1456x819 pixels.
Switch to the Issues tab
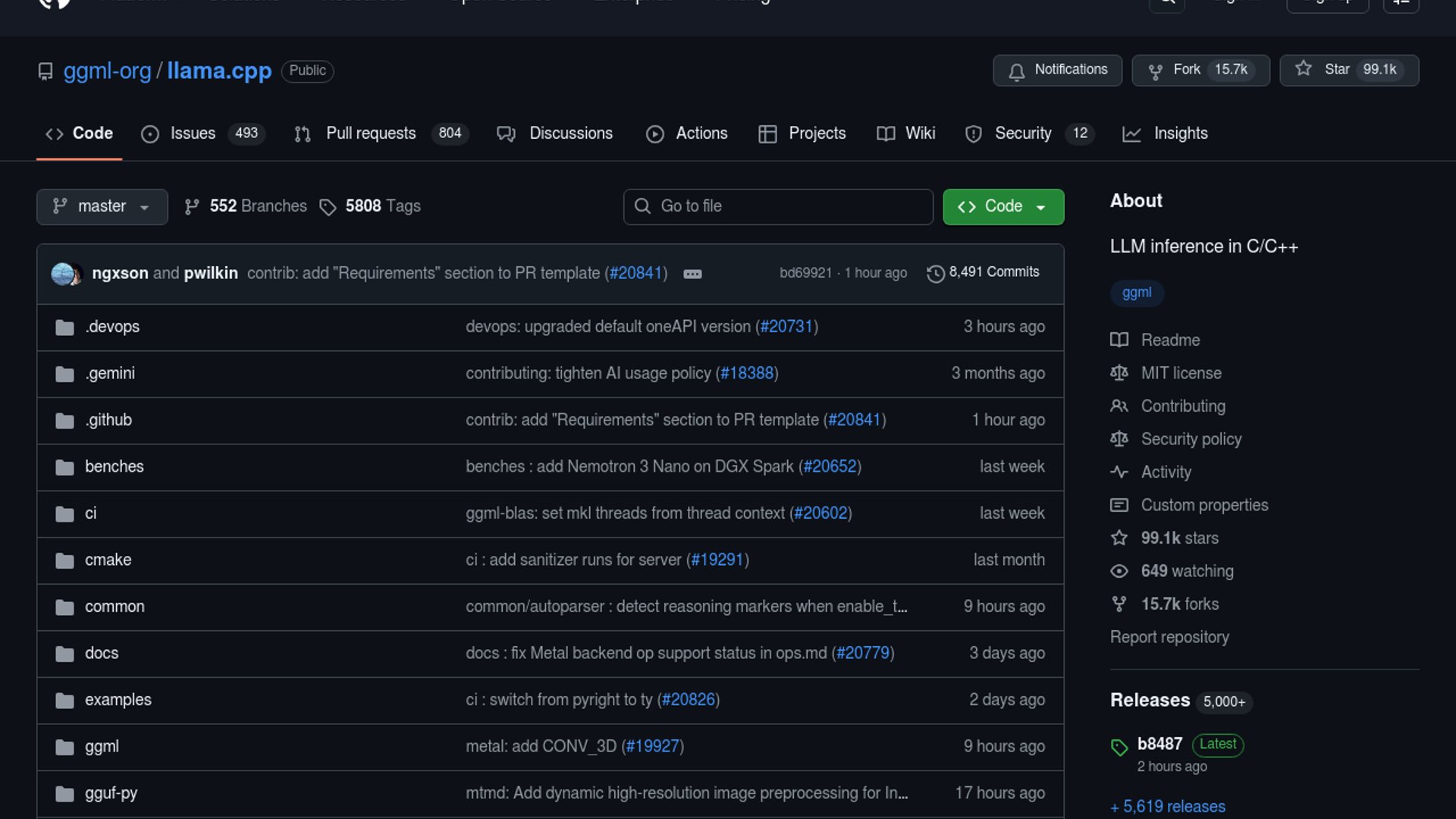pos(192,133)
